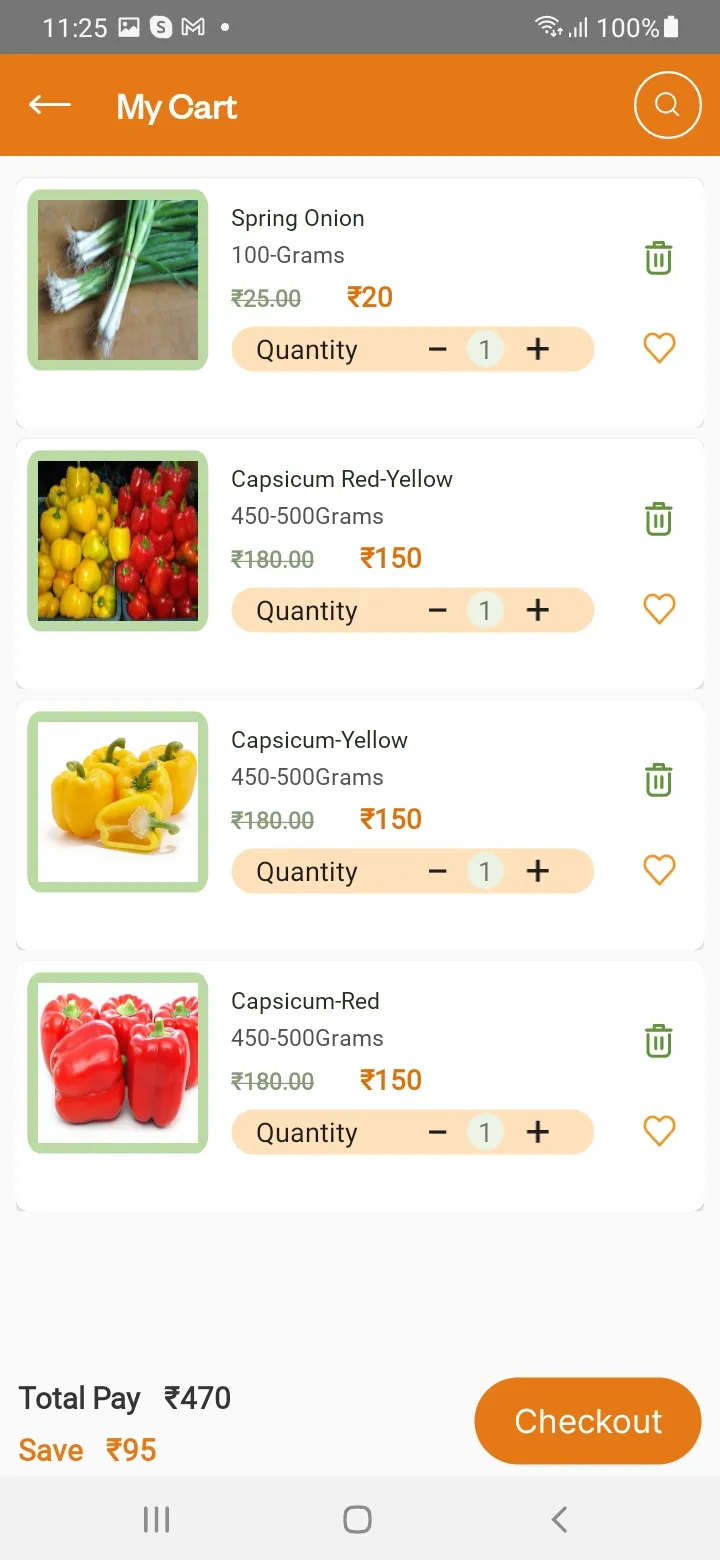Favorite Capsicum Red-Yellow with heart icon
This screenshot has height=1560, width=720.
click(659, 609)
